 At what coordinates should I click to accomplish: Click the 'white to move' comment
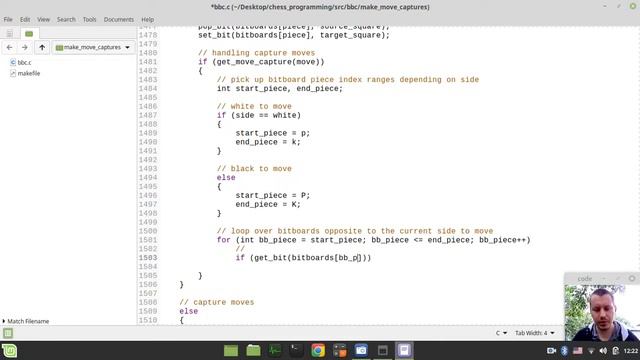[x=254, y=107]
